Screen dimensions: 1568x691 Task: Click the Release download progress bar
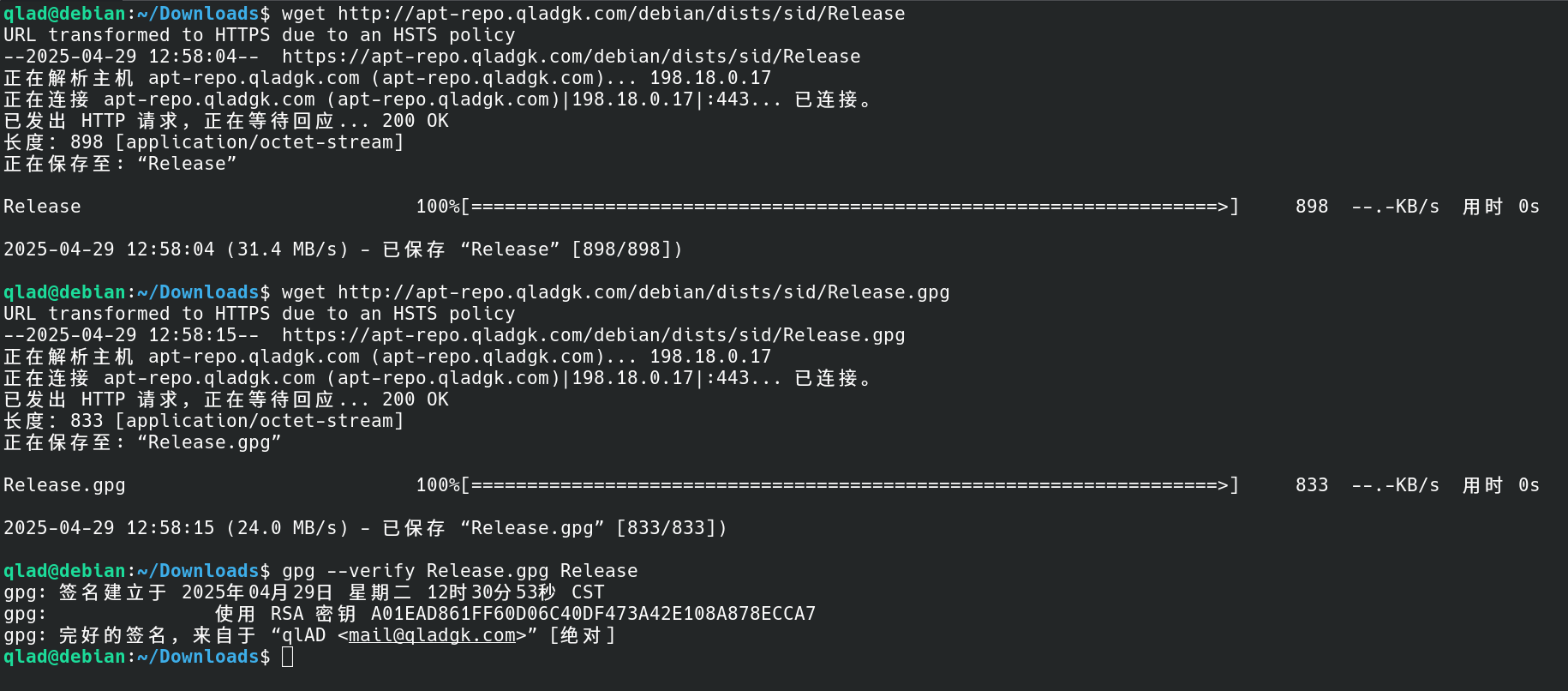click(850, 207)
